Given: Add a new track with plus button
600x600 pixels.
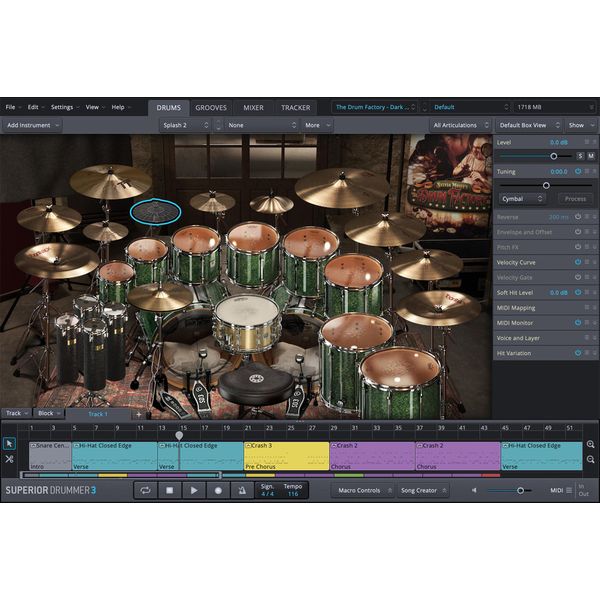Looking at the screenshot, I should pyautogui.click(x=139, y=414).
